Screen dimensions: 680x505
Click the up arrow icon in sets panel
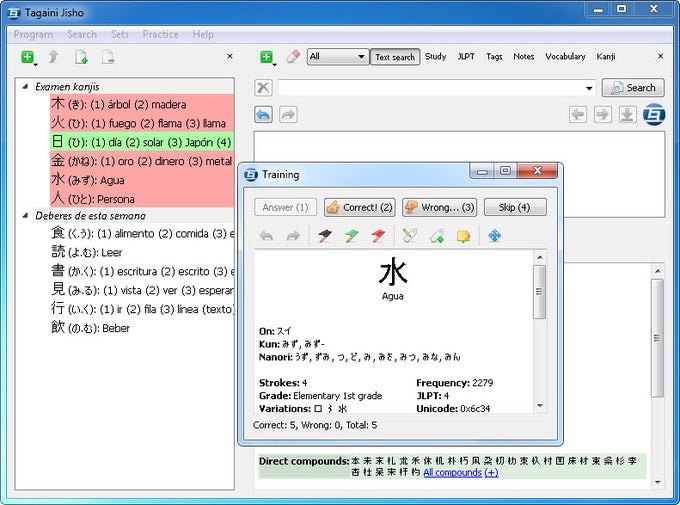click(x=53, y=57)
